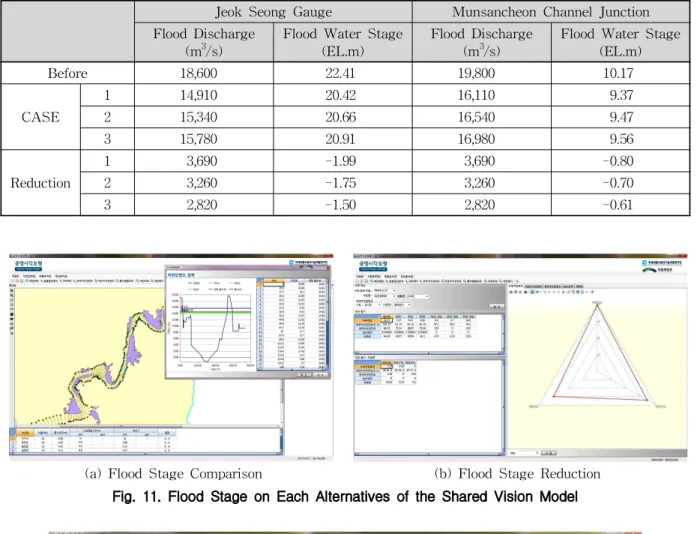The height and width of the screenshot is (534, 697).
Task: Click the '(b) Flood Stage Reduction' caption
Action: coord(517,474)
